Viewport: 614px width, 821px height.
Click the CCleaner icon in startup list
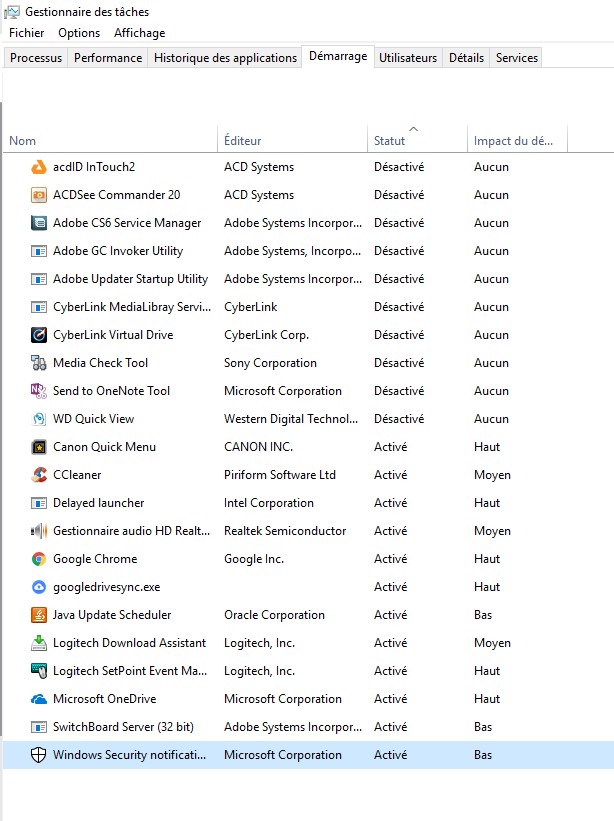tap(39, 475)
